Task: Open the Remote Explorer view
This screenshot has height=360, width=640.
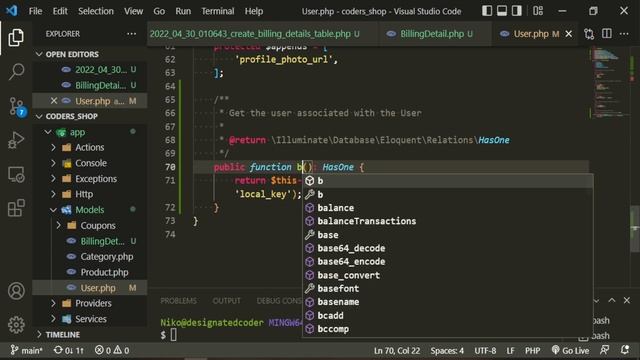Action: (x=16, y=175)
